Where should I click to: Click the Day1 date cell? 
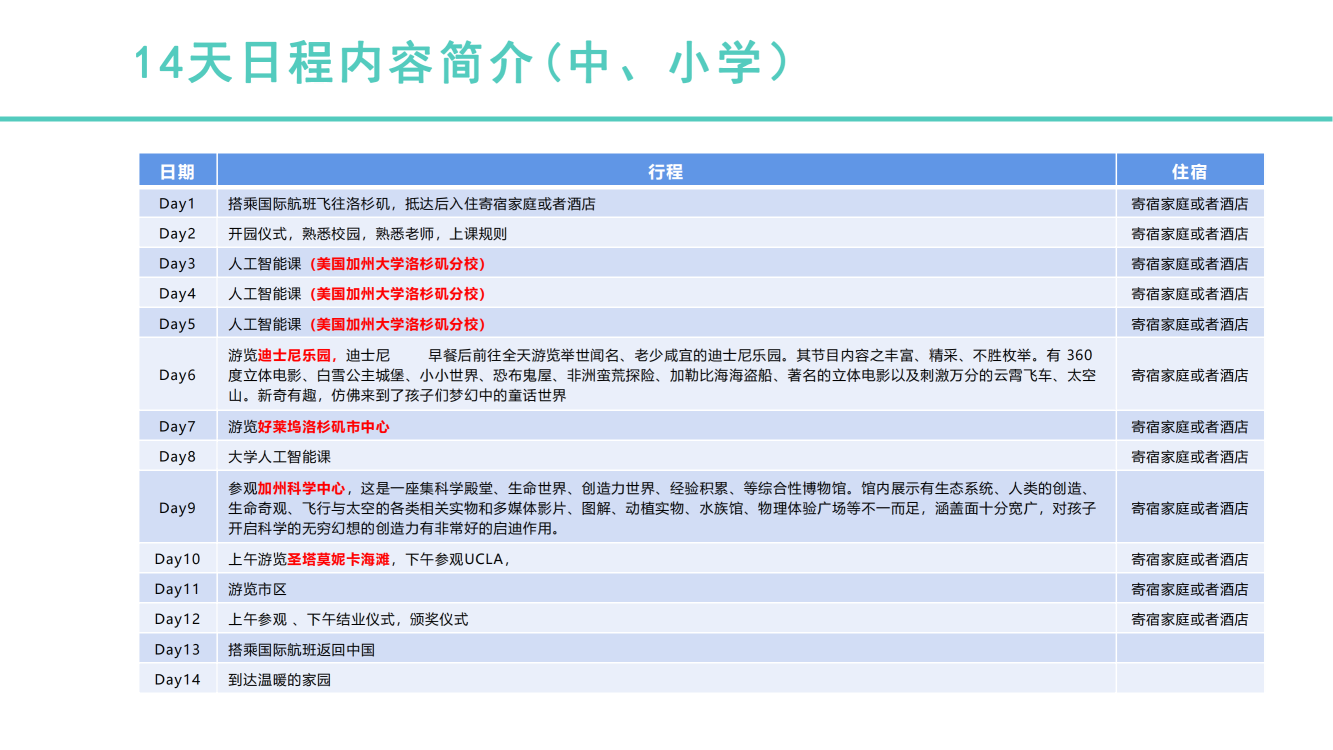(177, 204)
